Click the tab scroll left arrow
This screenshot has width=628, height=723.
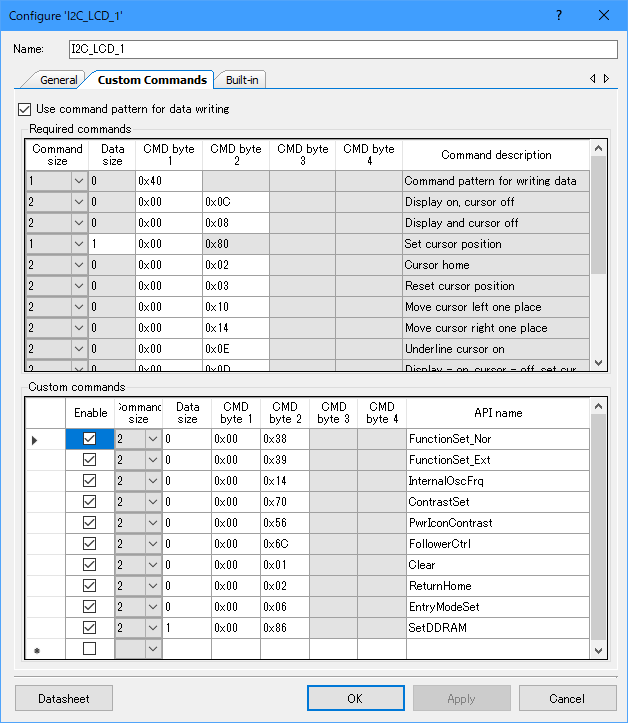(593, 79)
